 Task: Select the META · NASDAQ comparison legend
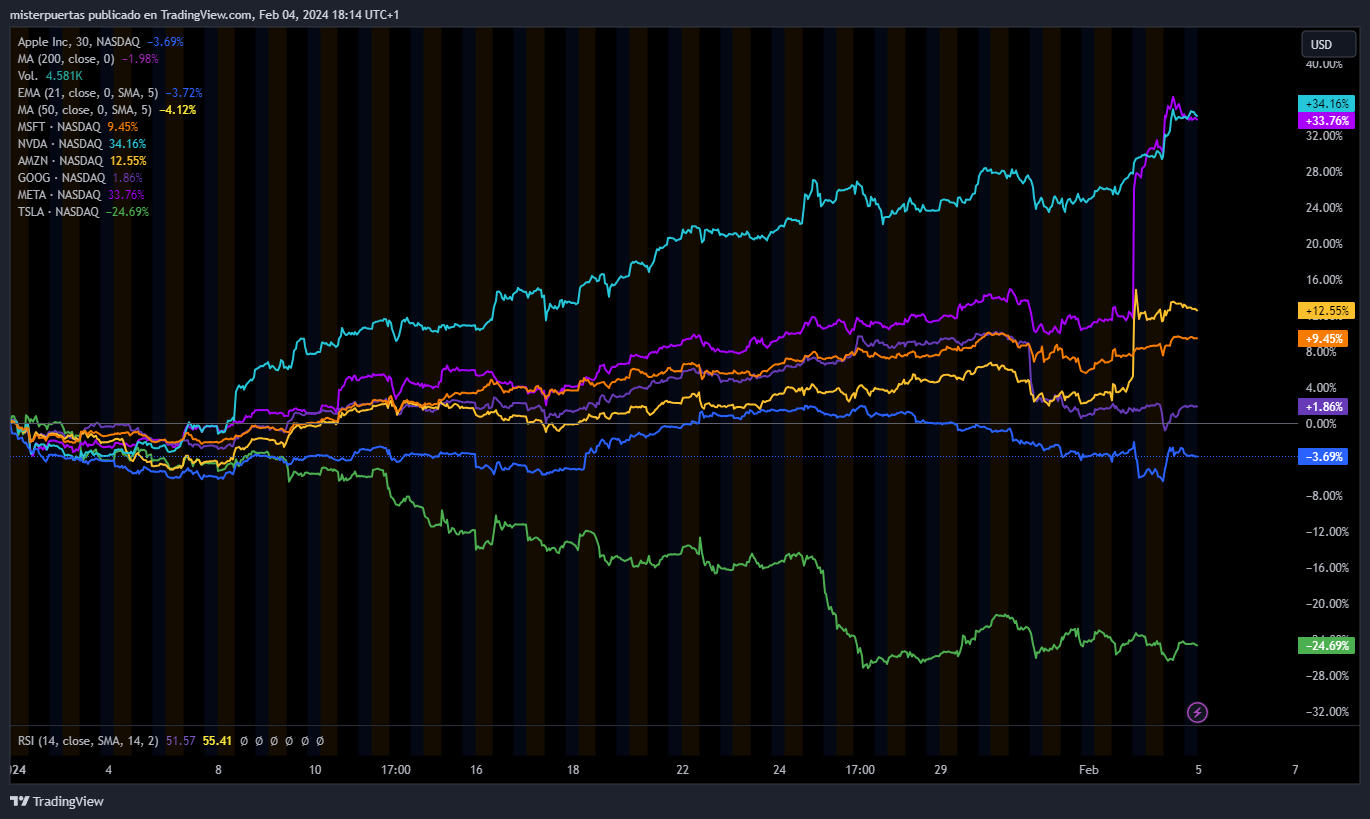tap(59, 195)
